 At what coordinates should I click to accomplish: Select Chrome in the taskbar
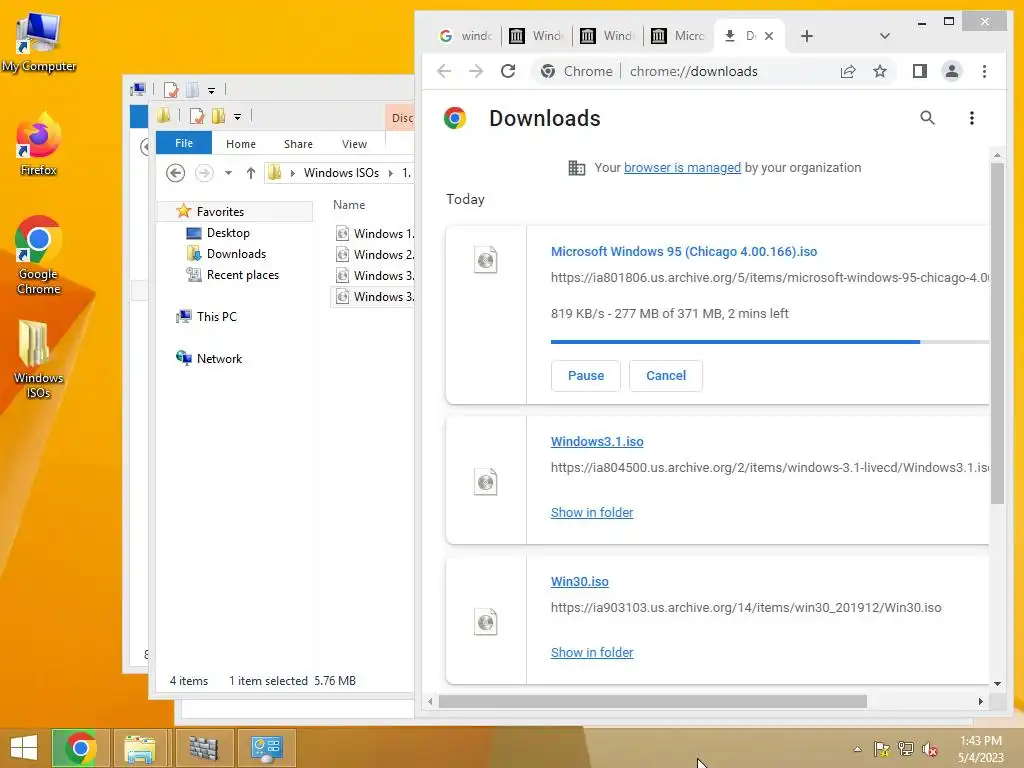80,748
